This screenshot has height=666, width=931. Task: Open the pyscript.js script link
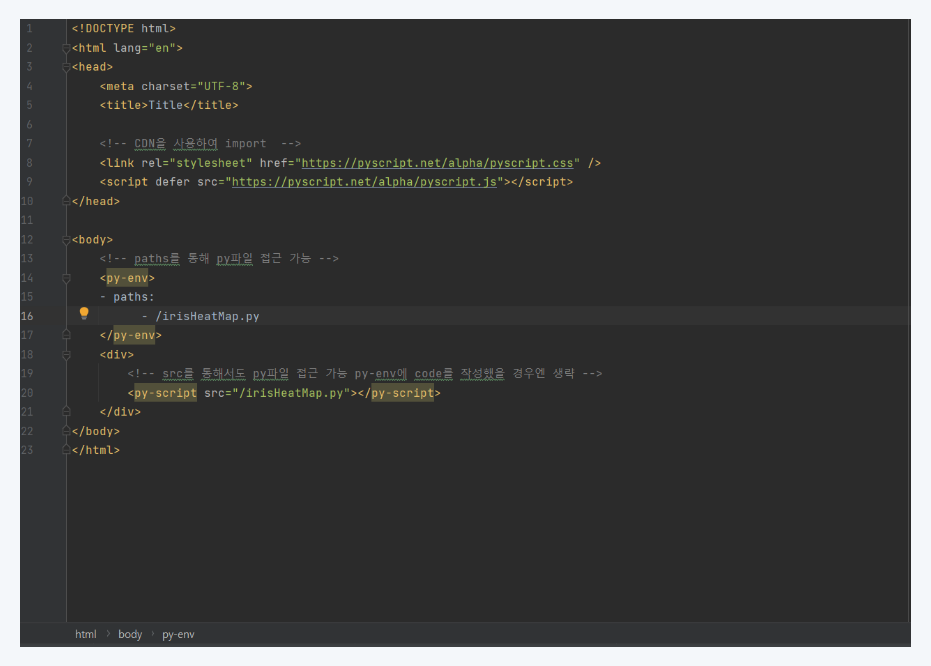(362, 181)
